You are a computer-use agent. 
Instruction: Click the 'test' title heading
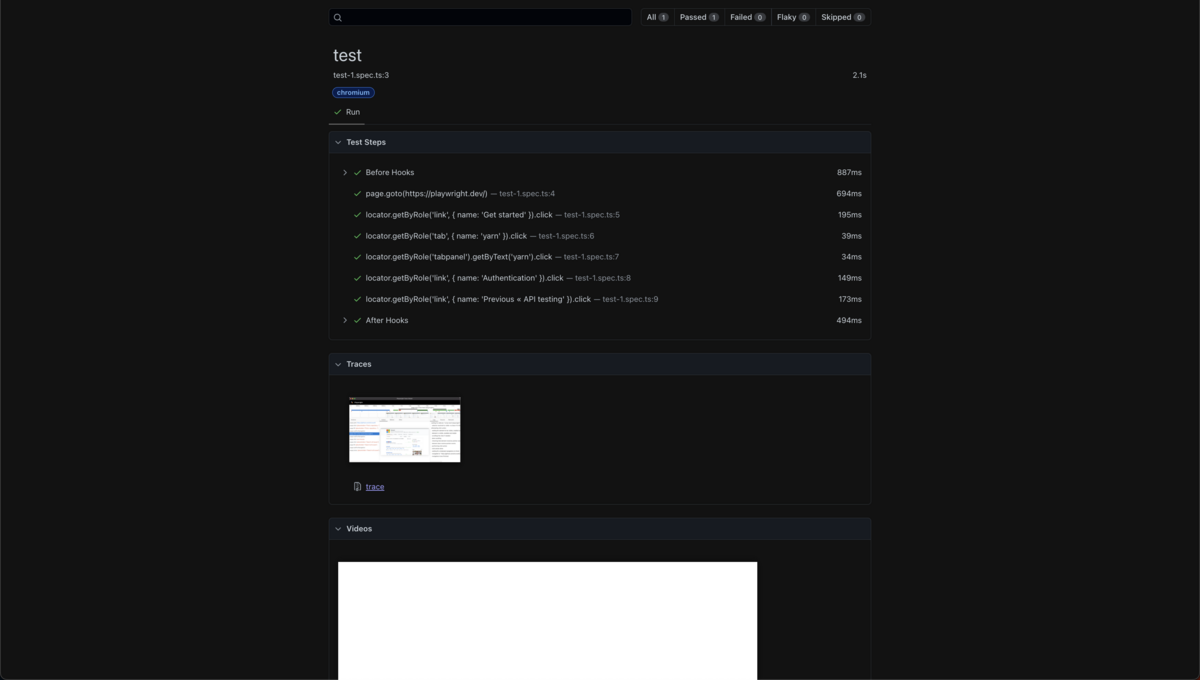coord(347,56)
